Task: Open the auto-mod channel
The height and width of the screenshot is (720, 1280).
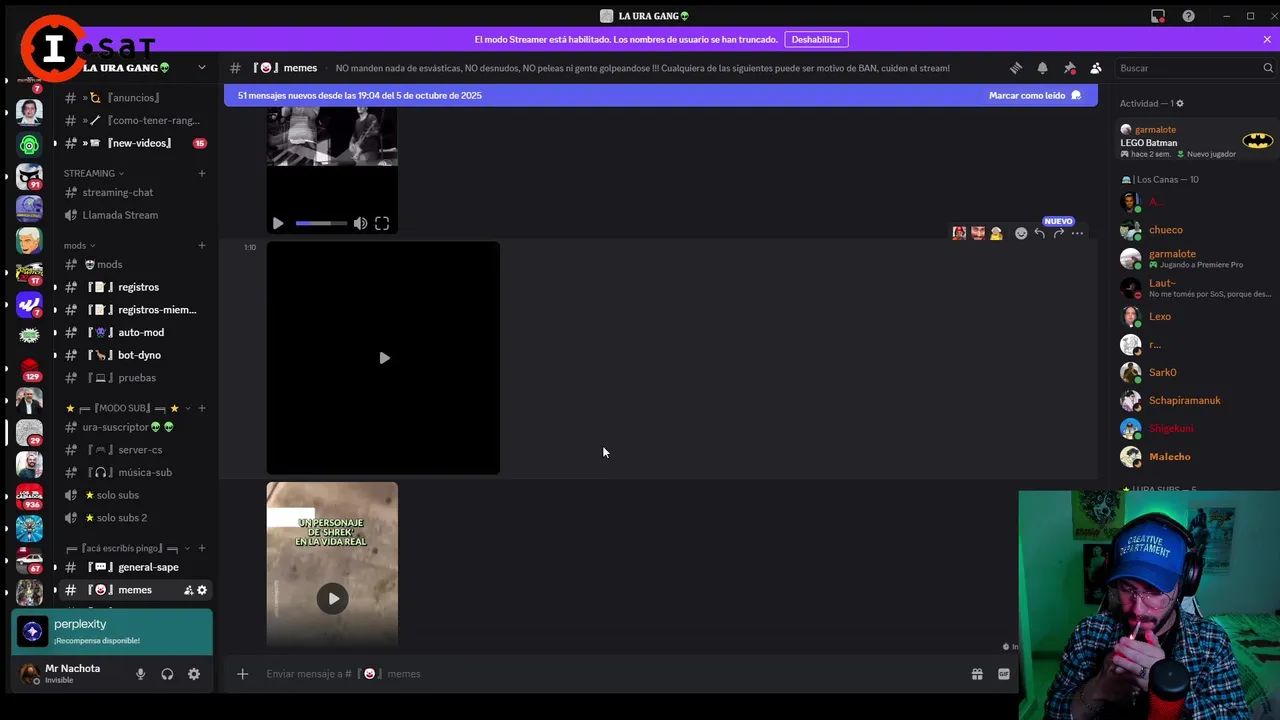Action: (135, 332)
